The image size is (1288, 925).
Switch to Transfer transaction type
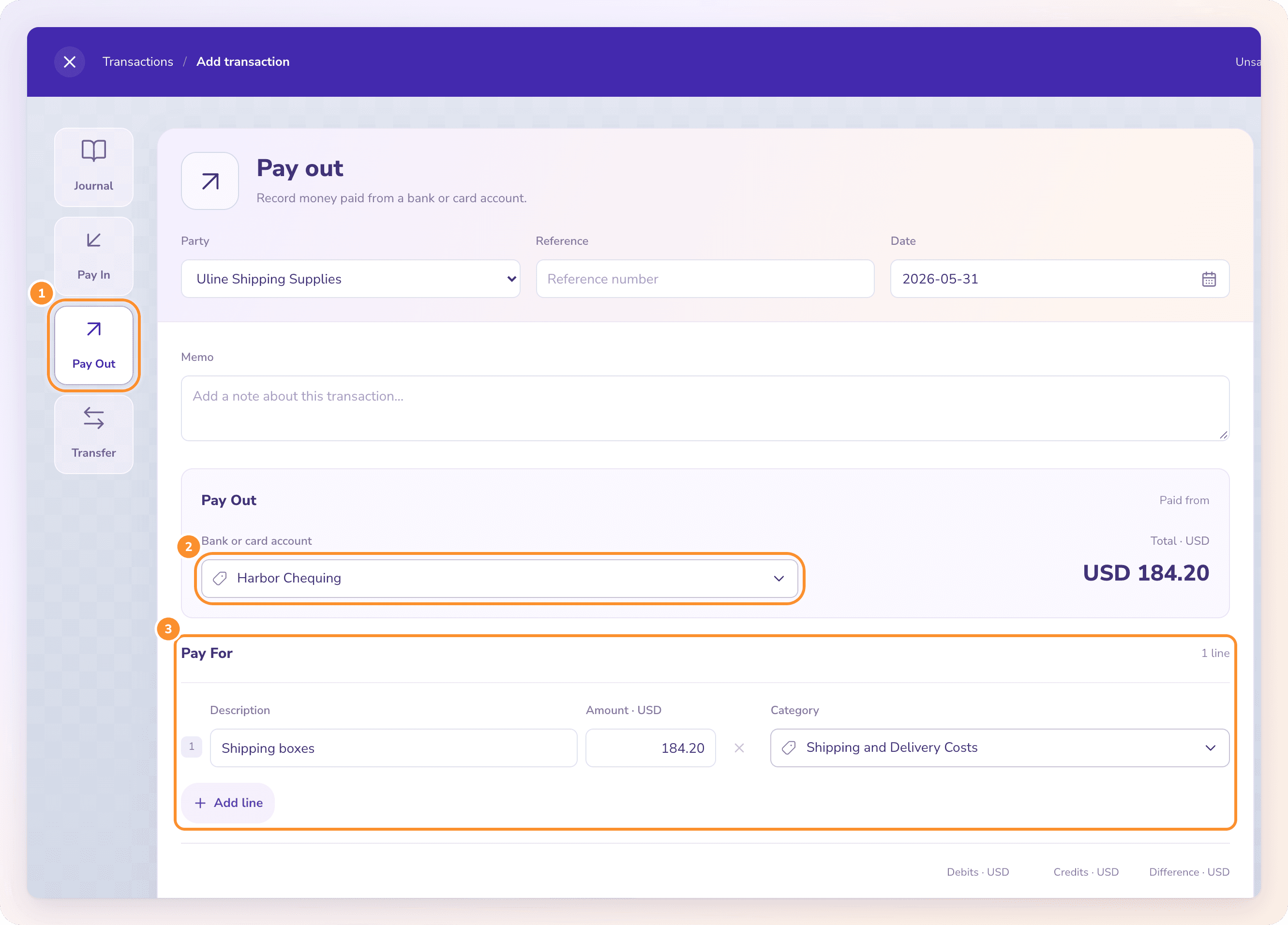(x=94, y=434)
